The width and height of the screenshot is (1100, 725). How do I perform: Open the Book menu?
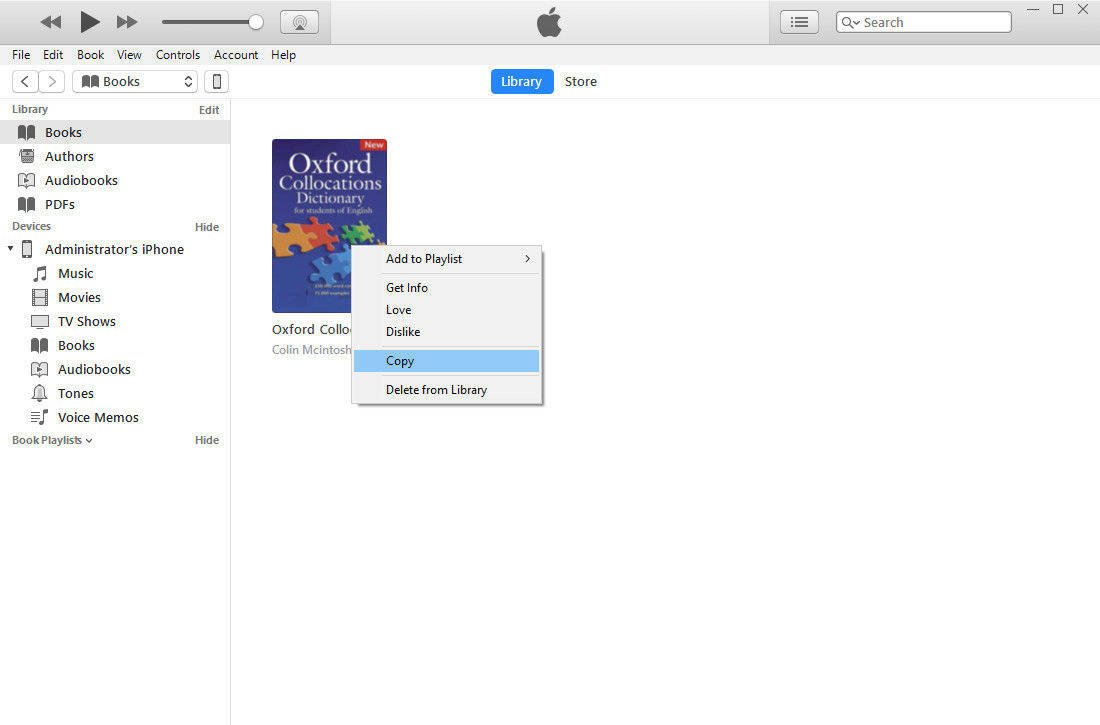(90, 55)
